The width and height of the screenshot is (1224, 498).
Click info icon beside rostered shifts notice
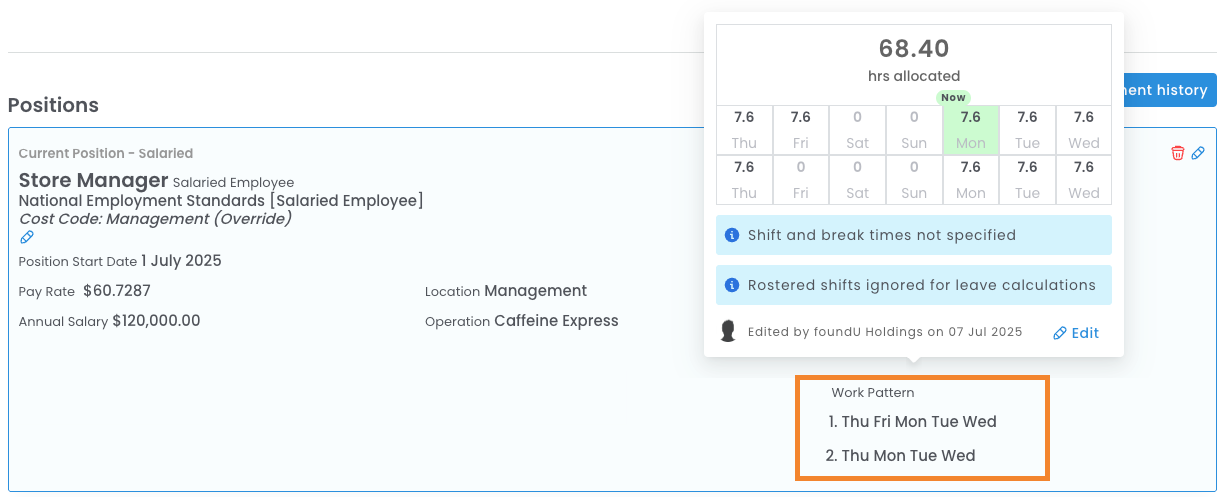click(731, 285)
